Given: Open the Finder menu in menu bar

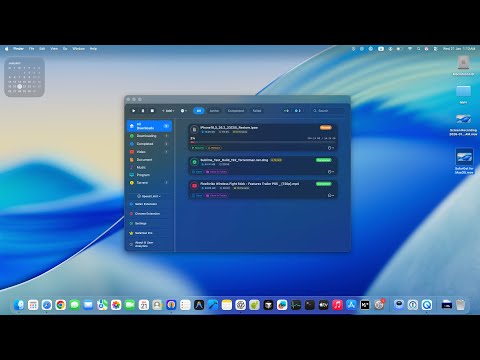Looking at the screenshot, I should (18, 49).
